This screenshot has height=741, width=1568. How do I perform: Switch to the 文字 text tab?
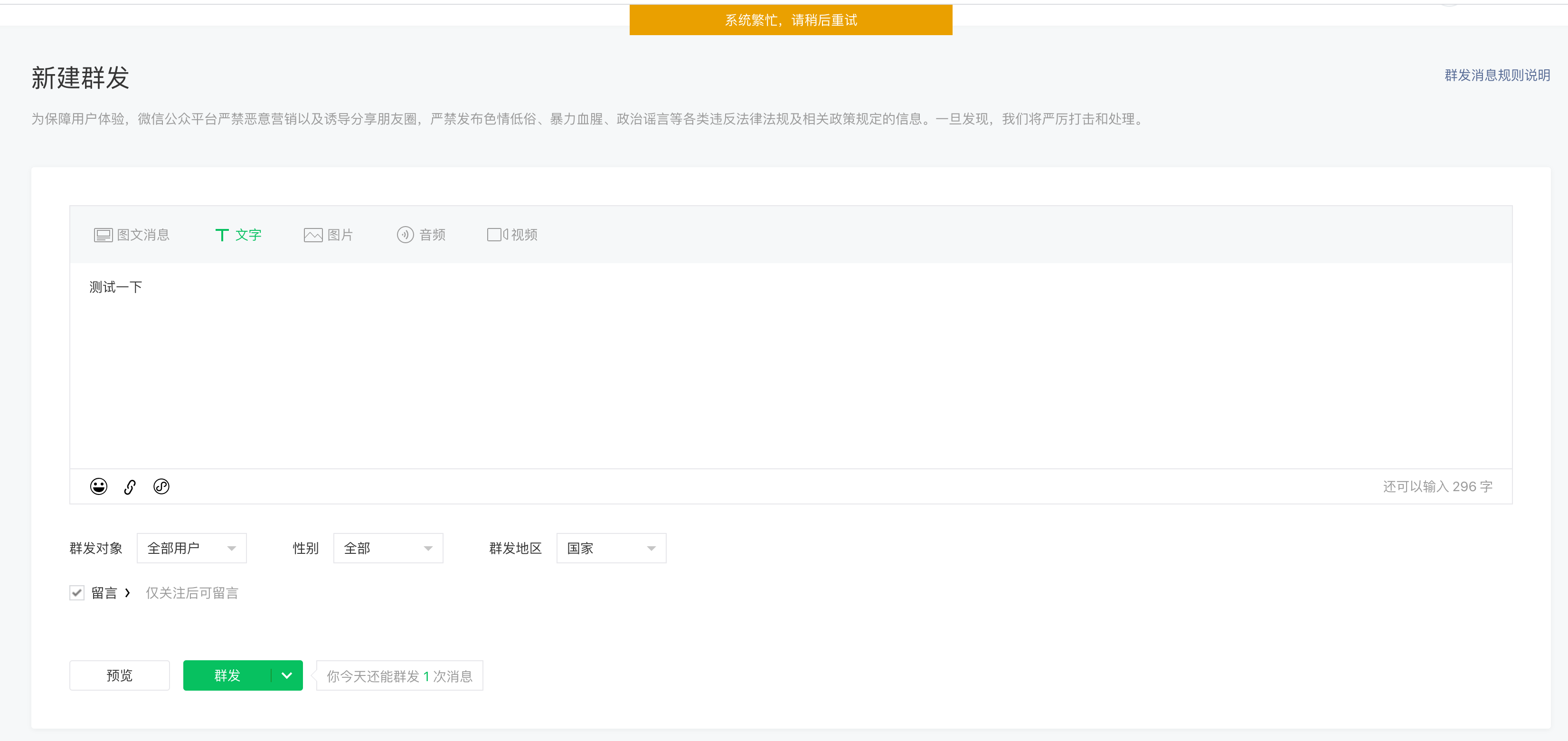point(238,235)
